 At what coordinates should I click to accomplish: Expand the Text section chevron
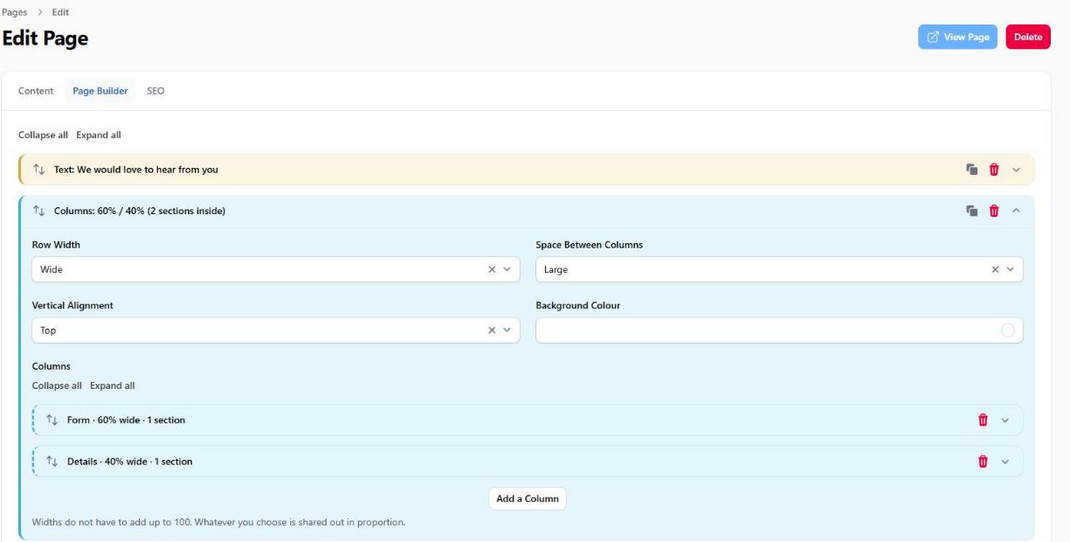click(x=1016, y=170)
